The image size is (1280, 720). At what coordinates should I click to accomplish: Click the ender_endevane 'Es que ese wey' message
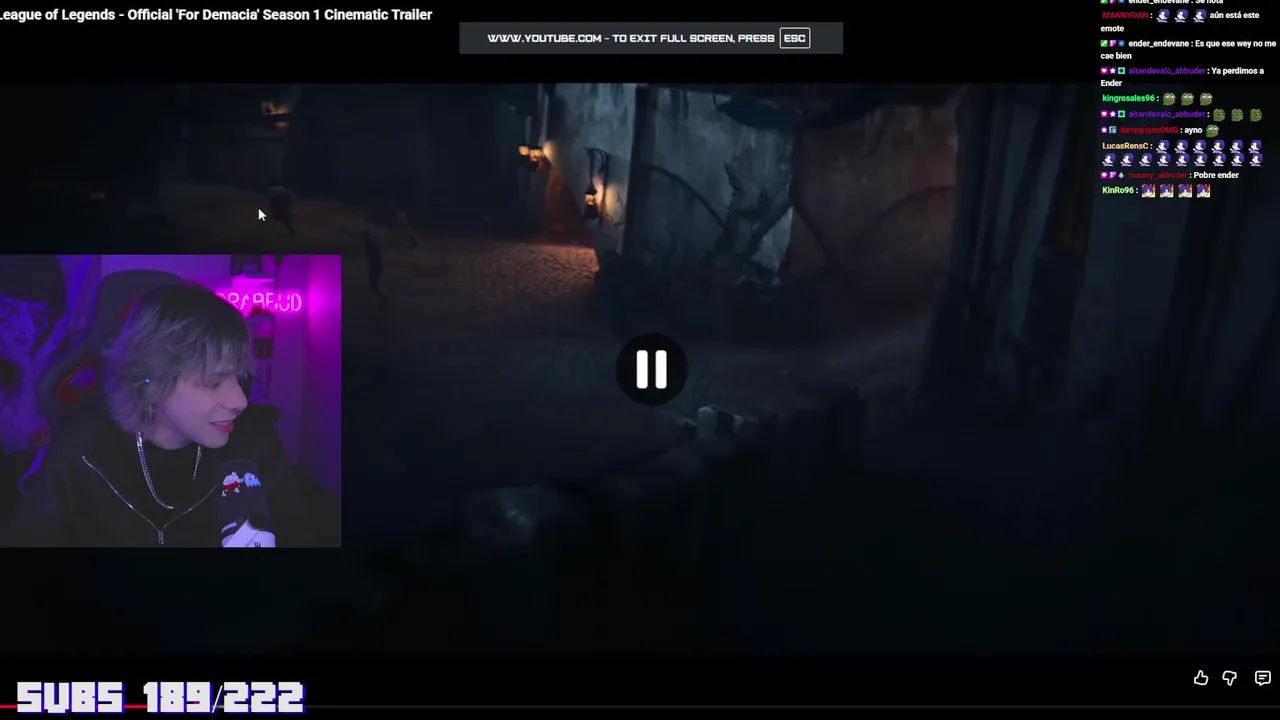1186,49
